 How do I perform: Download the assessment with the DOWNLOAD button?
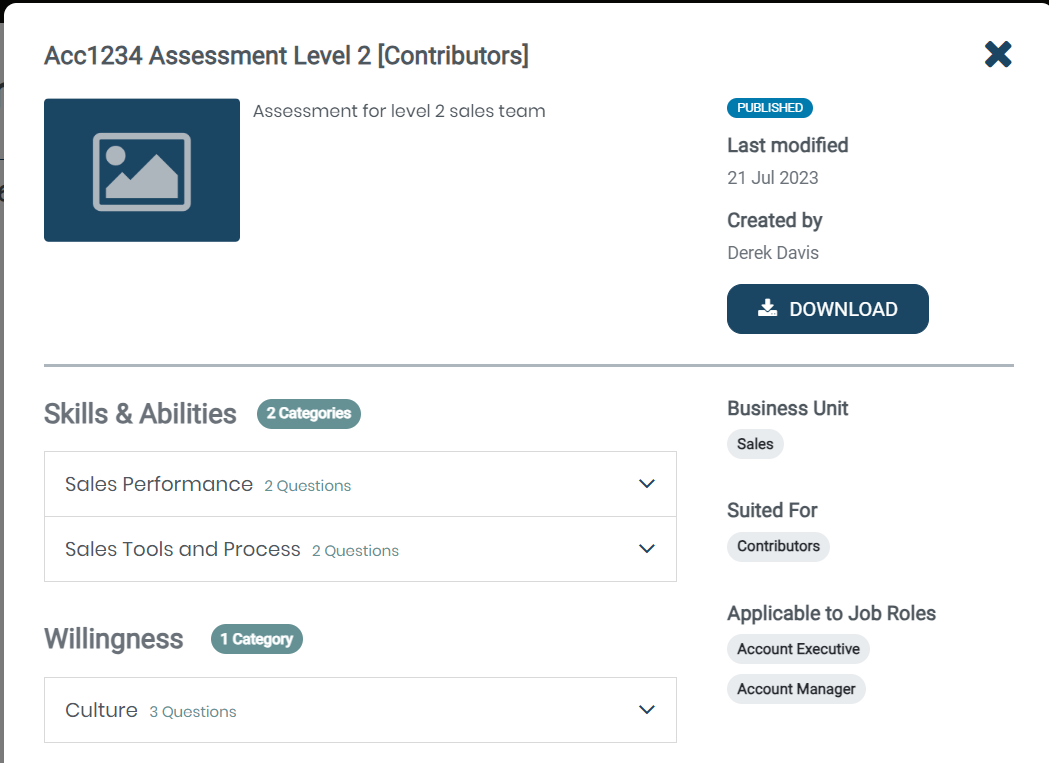pos(828,309)
